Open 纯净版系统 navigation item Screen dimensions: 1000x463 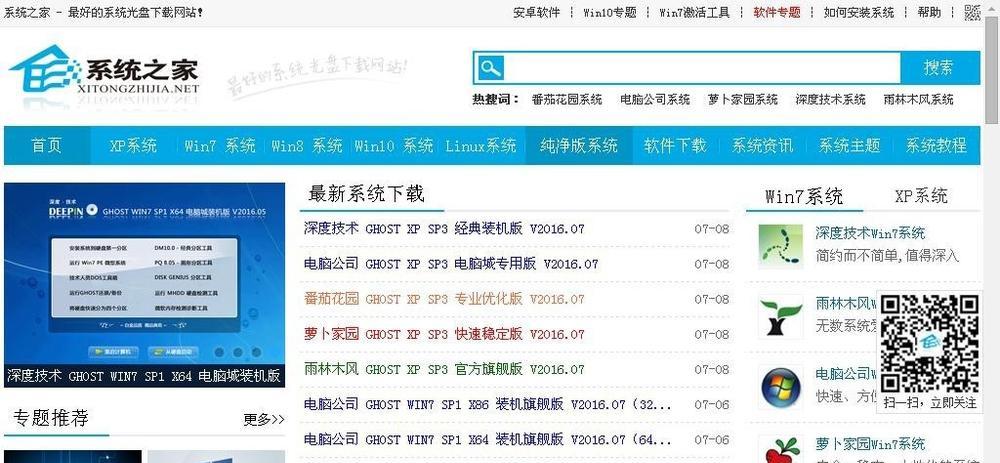coord(578,145)
